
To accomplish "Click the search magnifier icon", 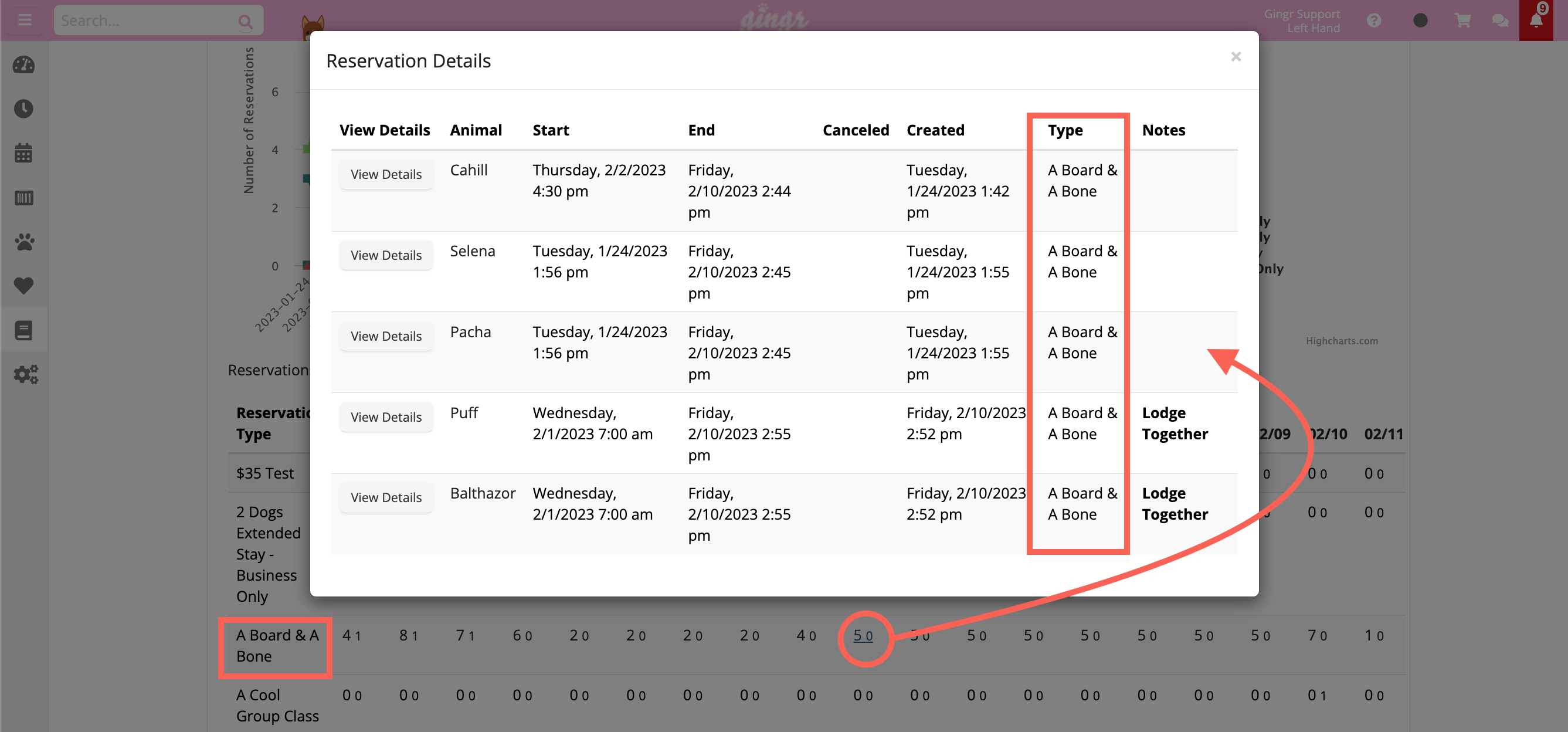I will pyautogui.click(x=245, y=19).
